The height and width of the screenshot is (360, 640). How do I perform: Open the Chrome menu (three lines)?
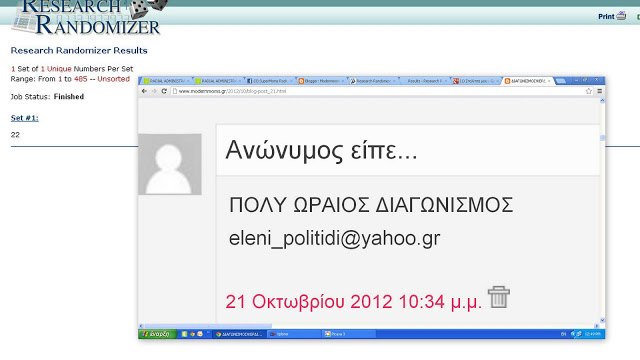600,91
